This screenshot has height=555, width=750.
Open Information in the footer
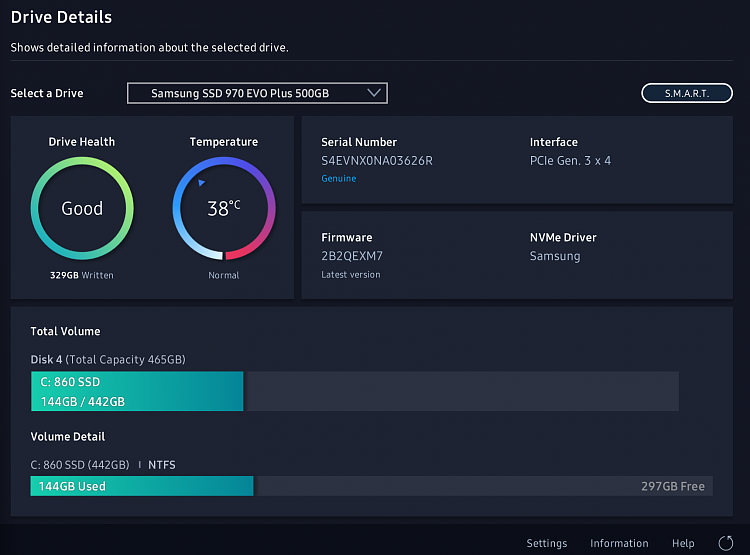619,544
